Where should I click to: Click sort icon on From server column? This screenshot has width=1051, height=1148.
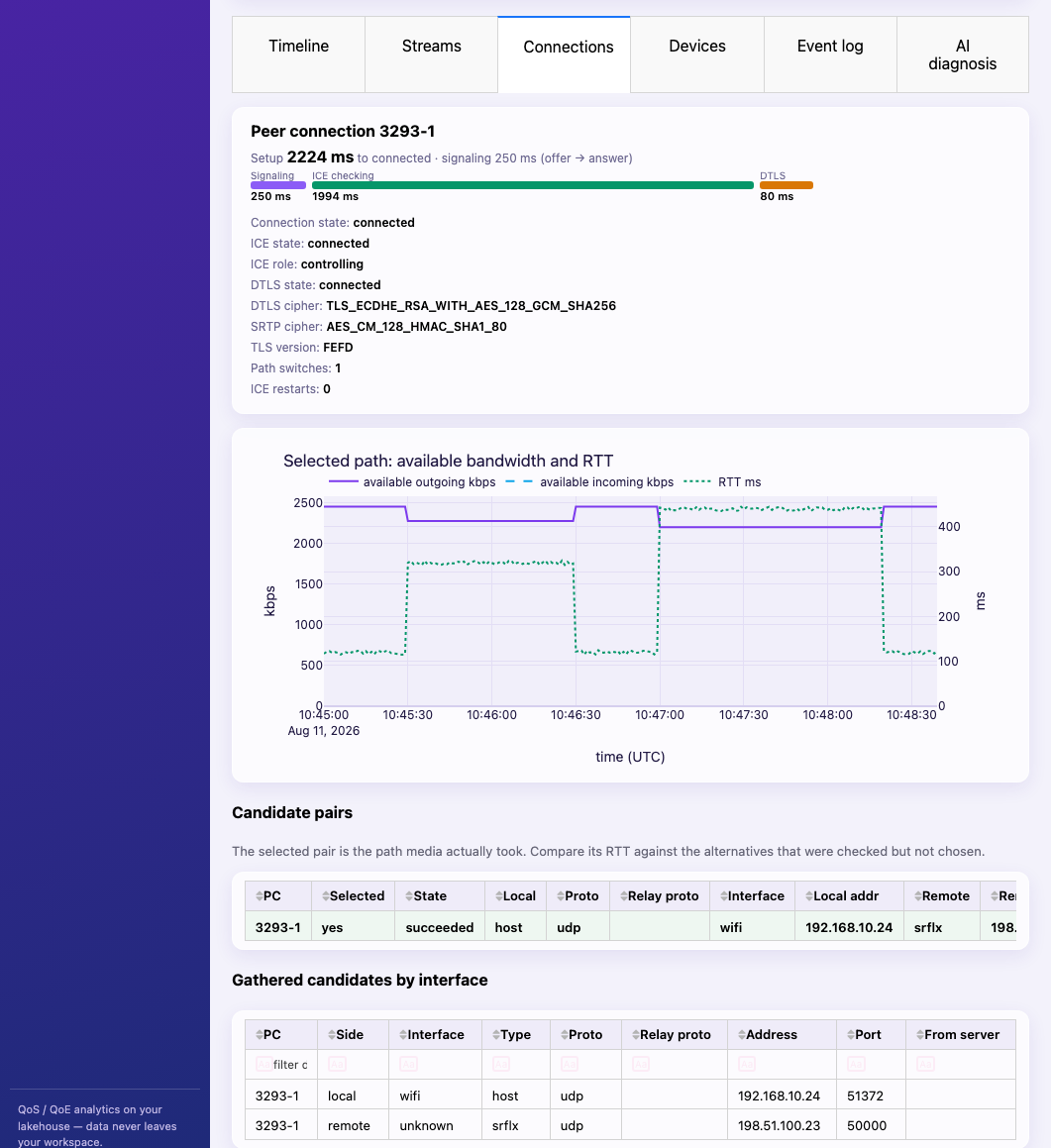coord(920,1034)
